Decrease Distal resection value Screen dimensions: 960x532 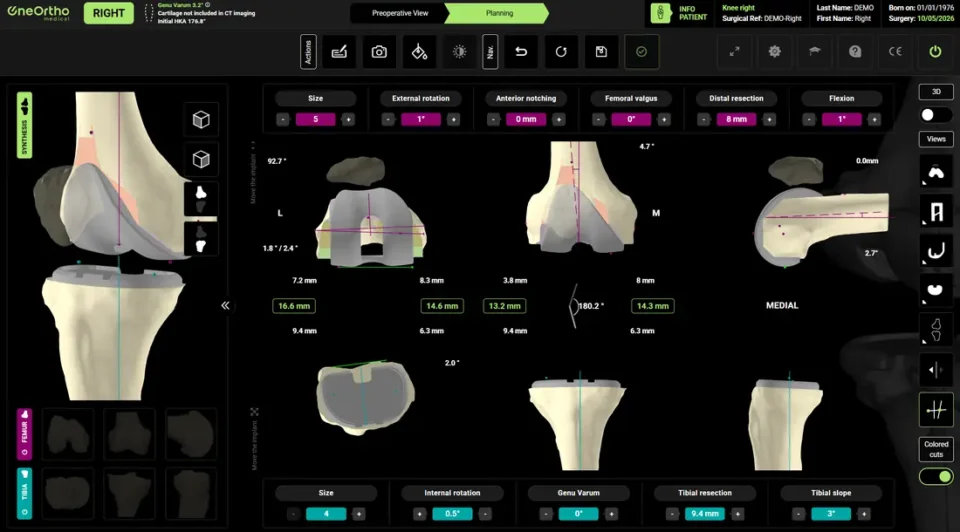pyautogui.click(x=703, y=119)
